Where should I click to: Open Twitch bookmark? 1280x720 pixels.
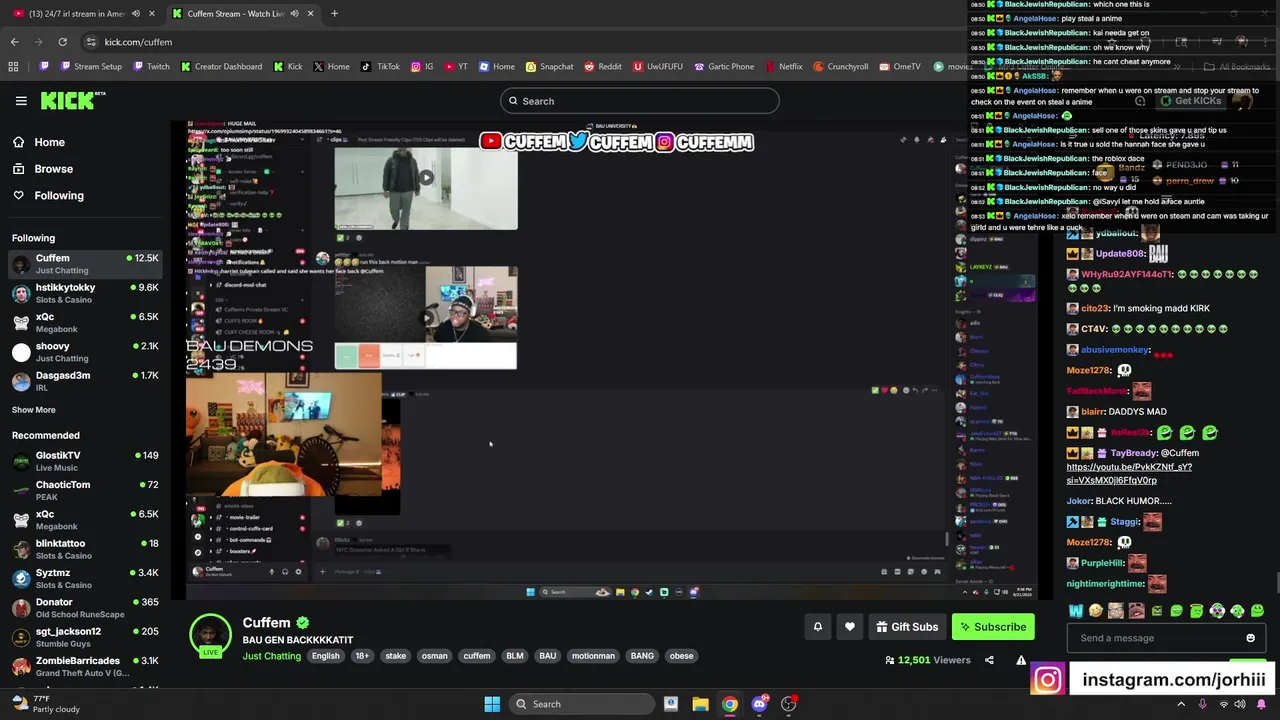(x=152, y=67)
